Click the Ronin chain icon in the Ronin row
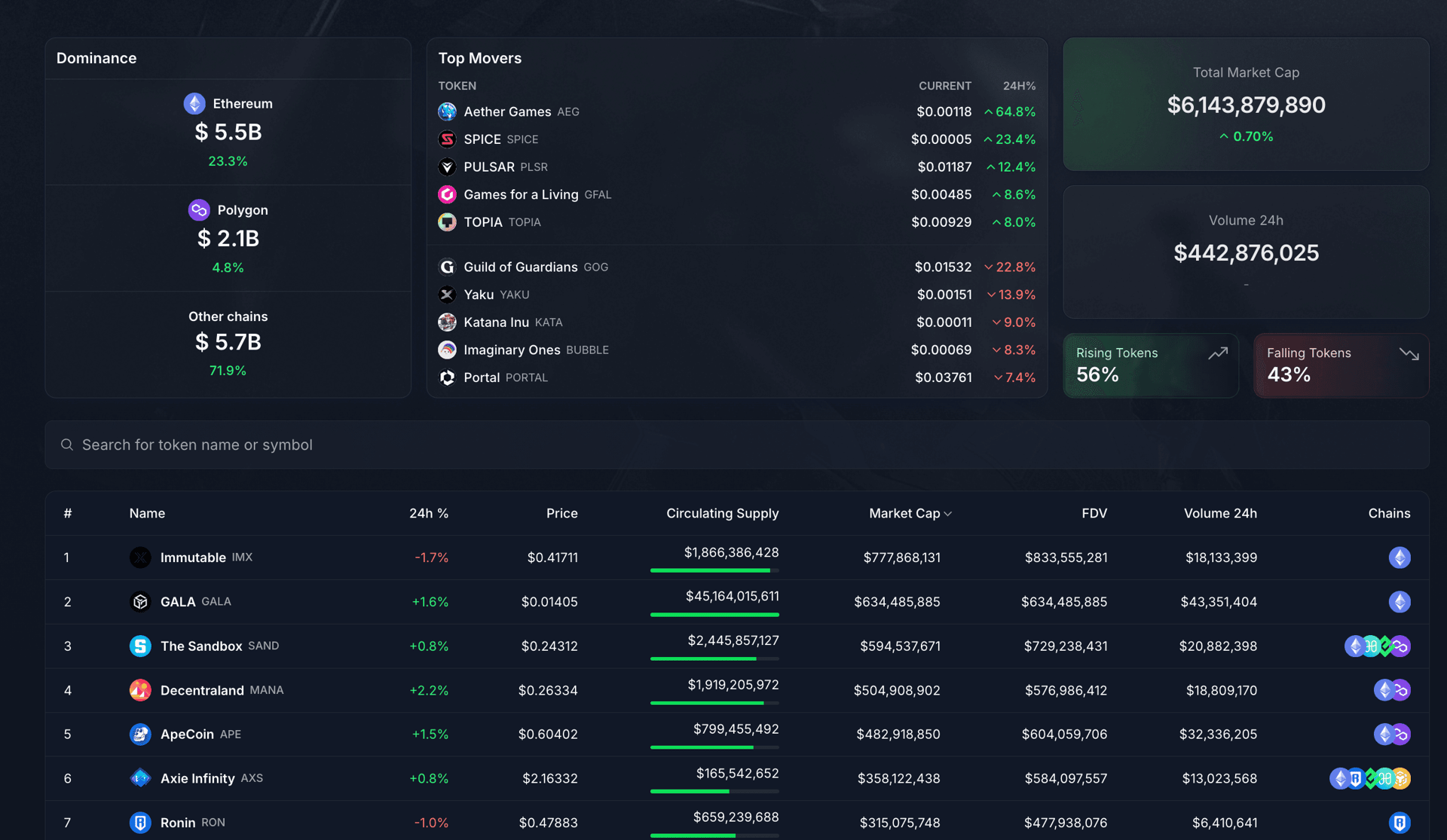 point(1400,823)
